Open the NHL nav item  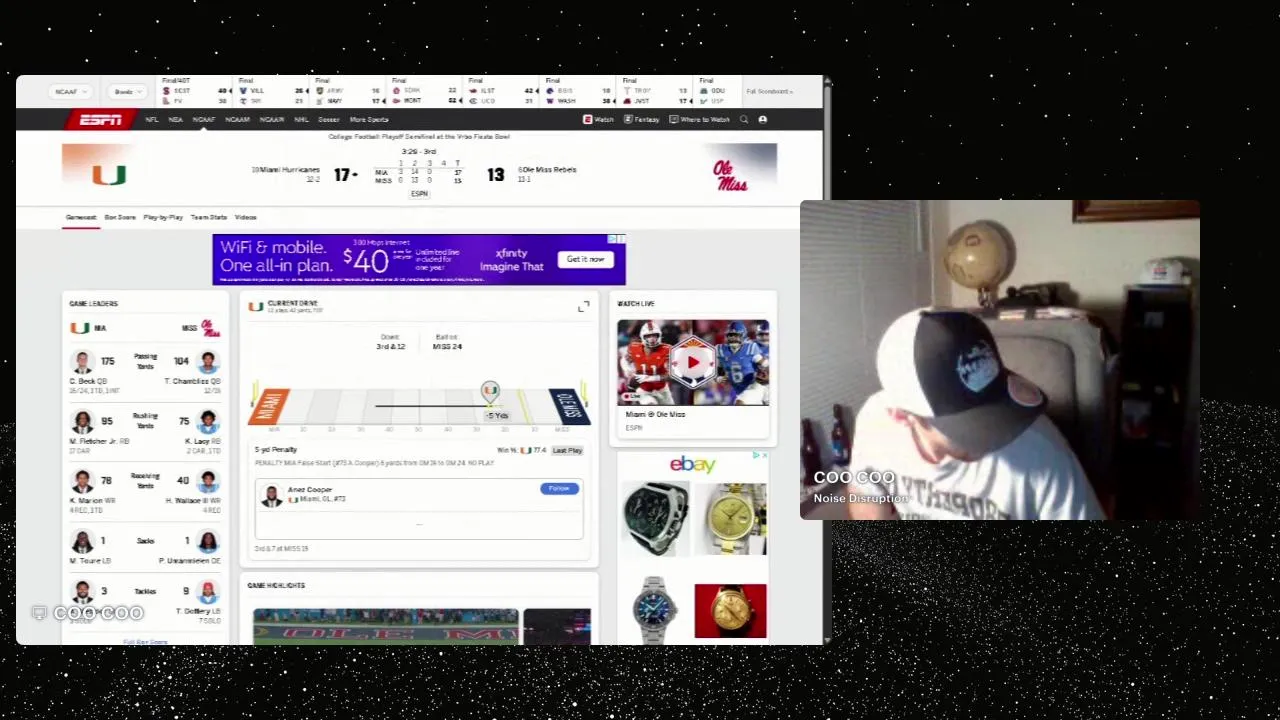coord(301,120)
